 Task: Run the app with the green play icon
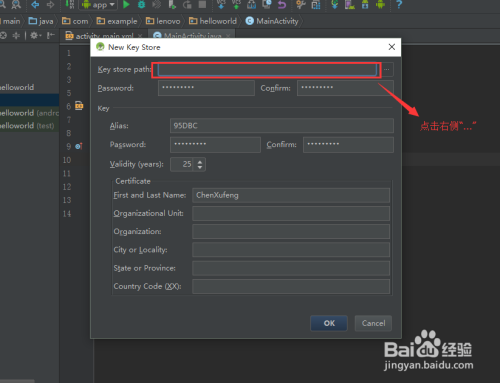pos(126,4)
